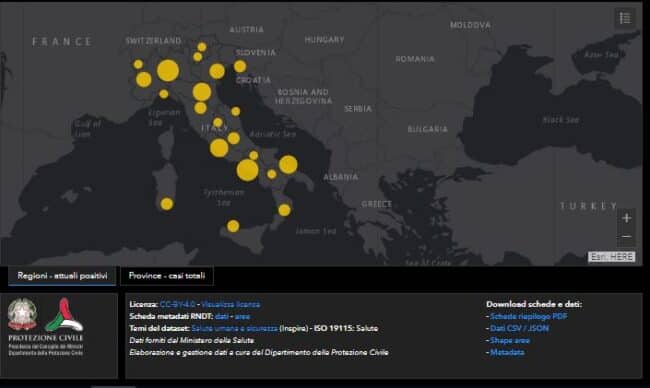650x388 pixels.
Task: Open the Metadata download link
Action: 507,352
